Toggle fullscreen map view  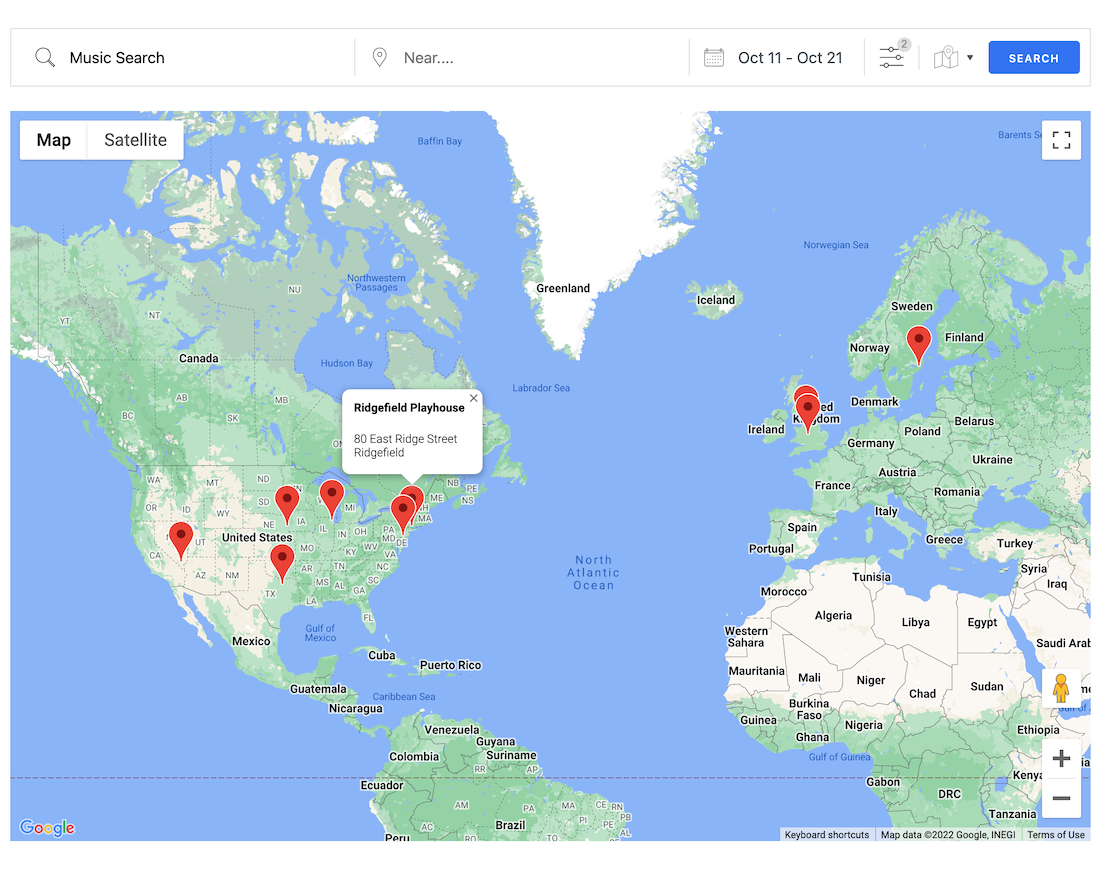coord(1061,140)
